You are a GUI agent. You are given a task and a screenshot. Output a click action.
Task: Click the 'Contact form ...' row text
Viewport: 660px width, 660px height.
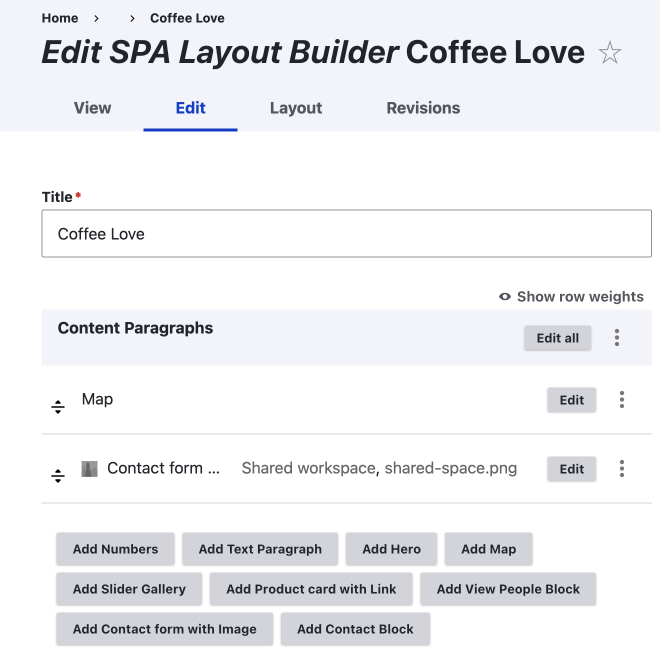point(163,468)
